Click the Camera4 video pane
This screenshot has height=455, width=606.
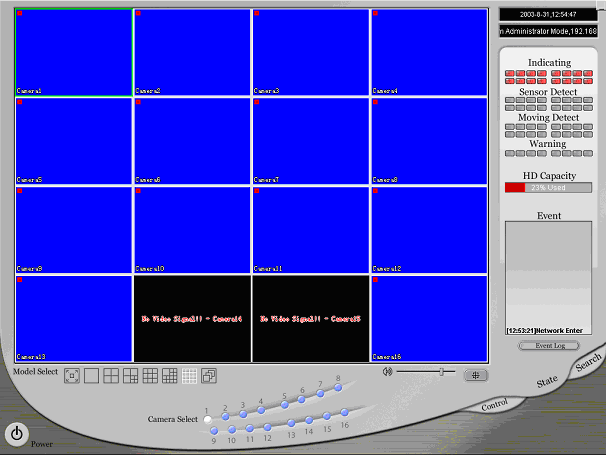tap(429, 52)
